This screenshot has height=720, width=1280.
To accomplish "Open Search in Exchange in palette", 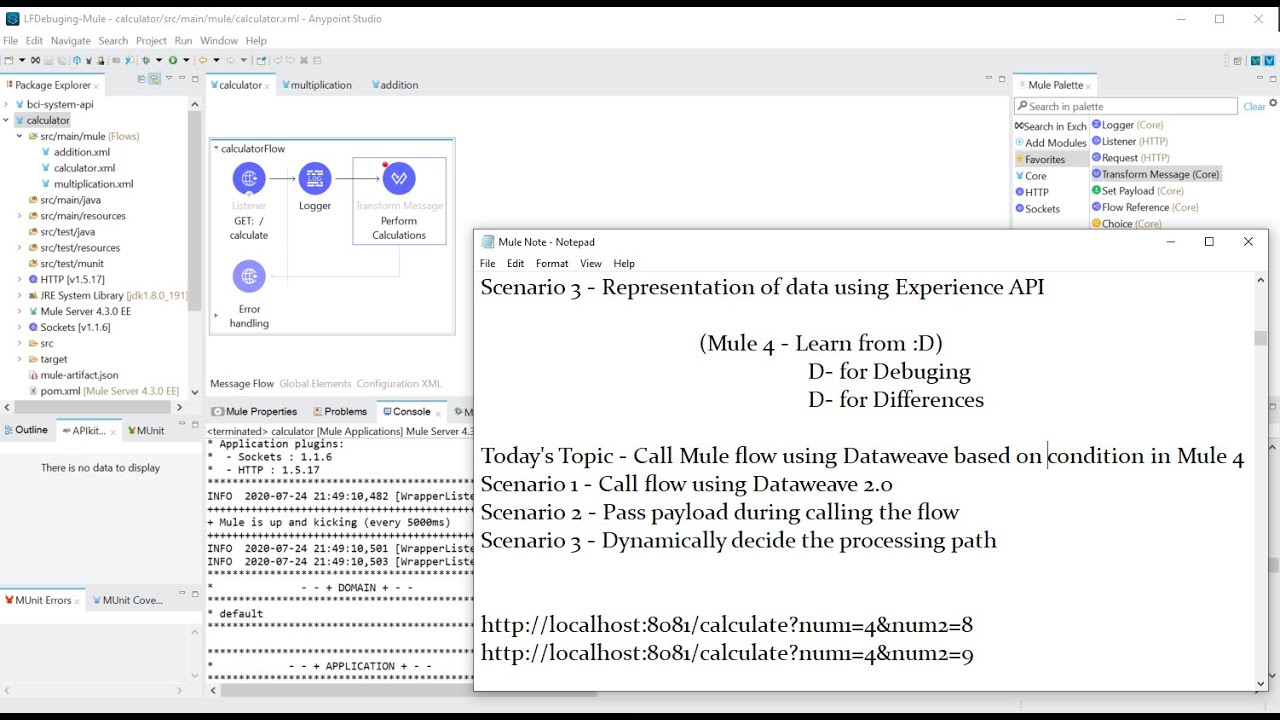I will (x=1050, y=126).
